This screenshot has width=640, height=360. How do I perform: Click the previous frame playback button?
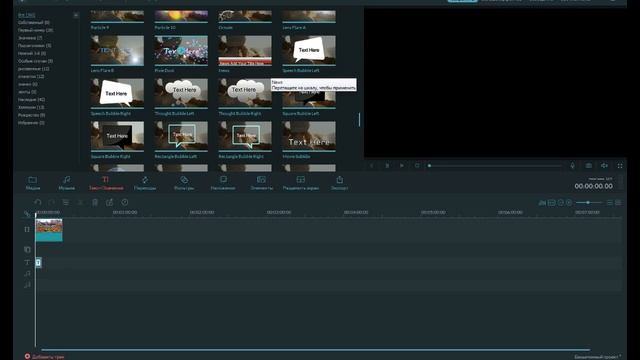tap(372, 166)
